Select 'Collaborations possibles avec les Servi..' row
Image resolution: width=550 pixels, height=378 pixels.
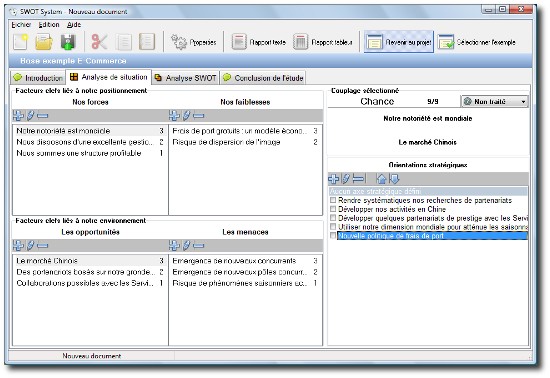[x=90, y=283]
